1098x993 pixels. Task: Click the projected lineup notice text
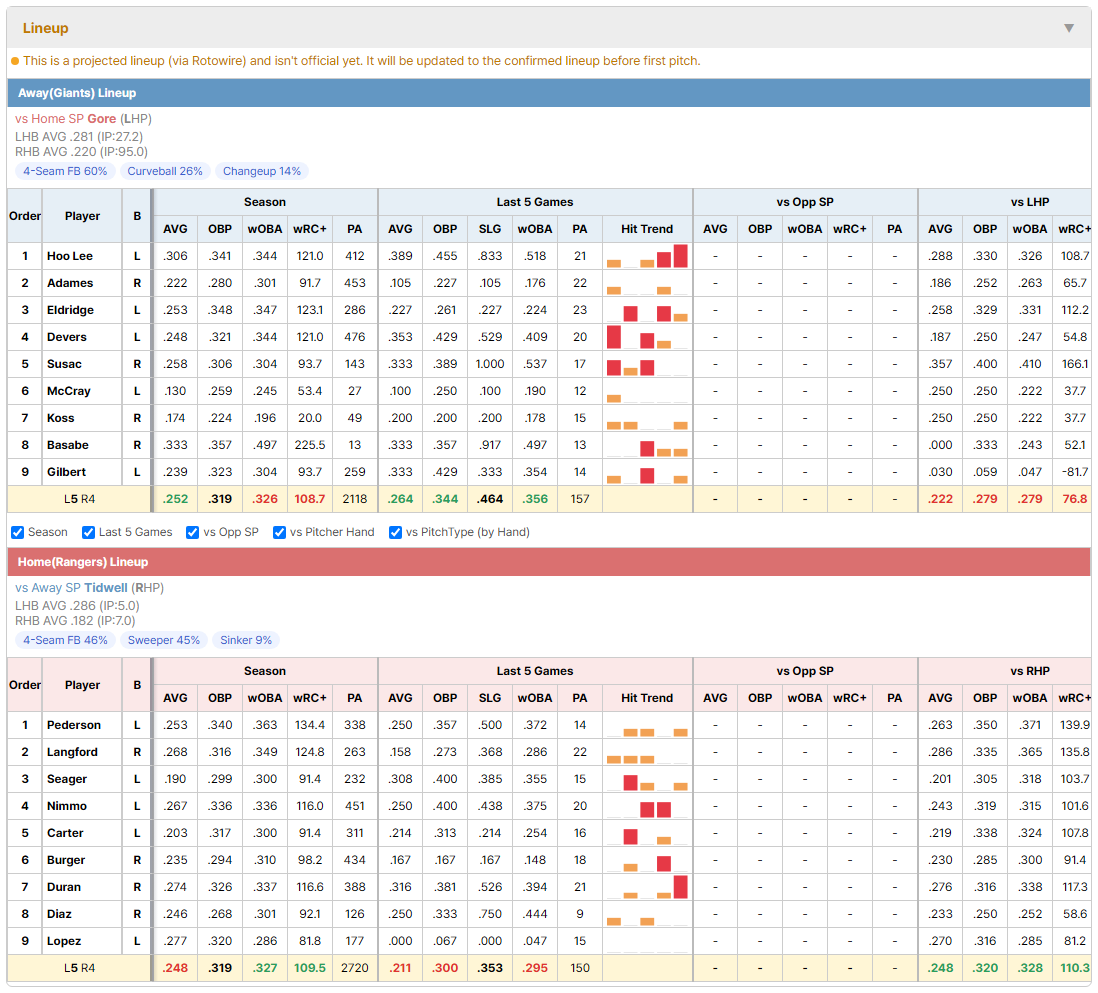361,61
